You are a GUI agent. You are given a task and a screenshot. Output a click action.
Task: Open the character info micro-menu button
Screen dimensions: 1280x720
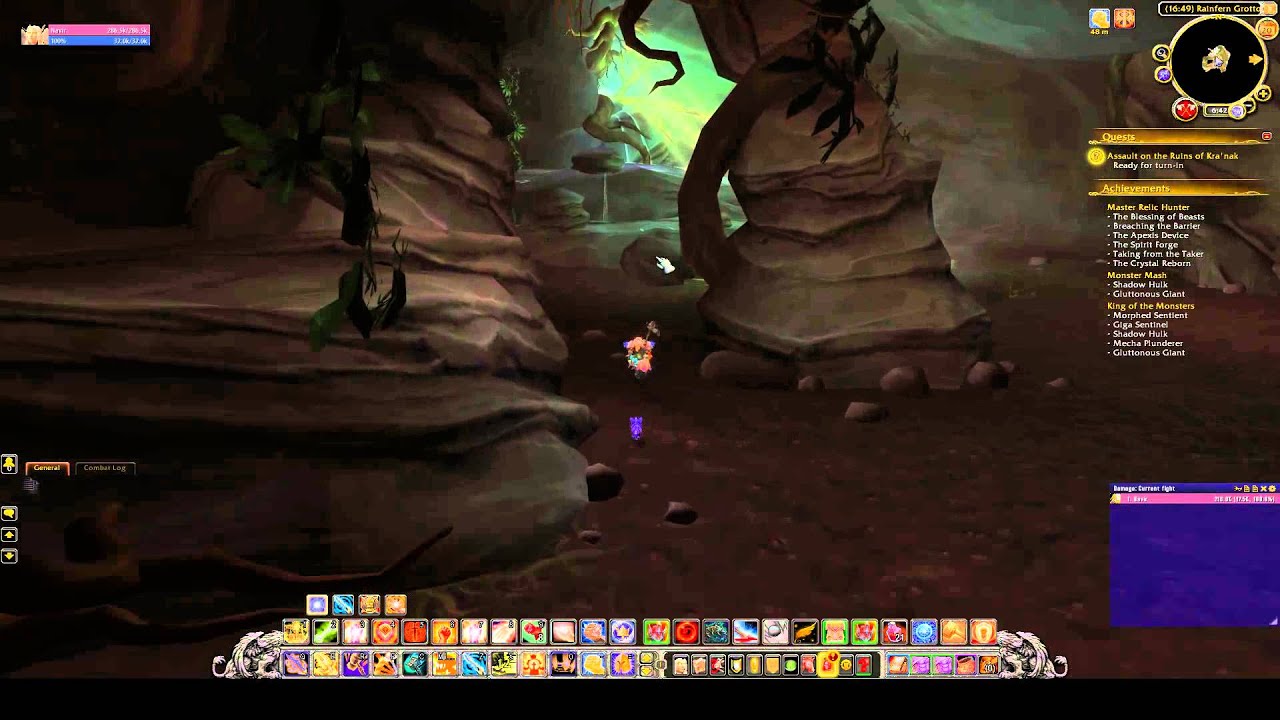680,664
